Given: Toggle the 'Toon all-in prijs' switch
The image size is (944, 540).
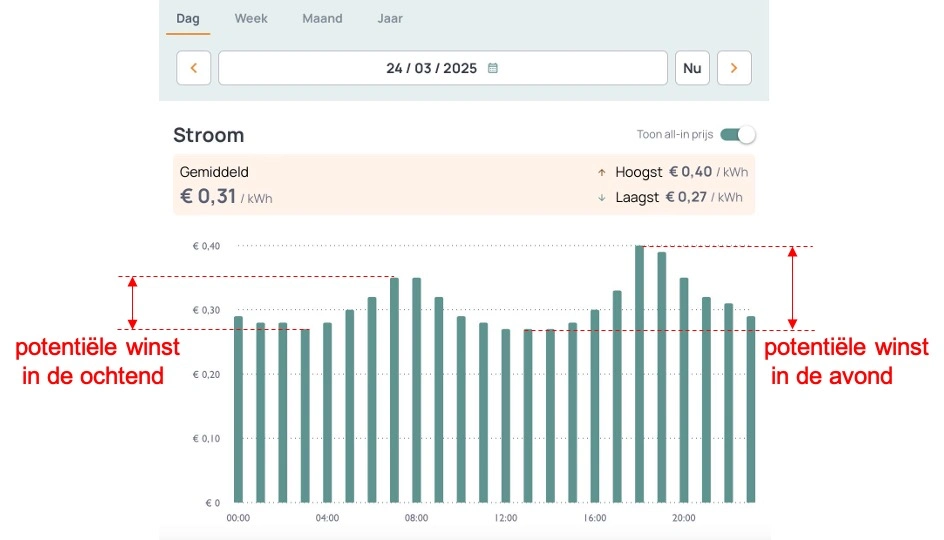Looking at the screenshot, I should click(738, 135).
